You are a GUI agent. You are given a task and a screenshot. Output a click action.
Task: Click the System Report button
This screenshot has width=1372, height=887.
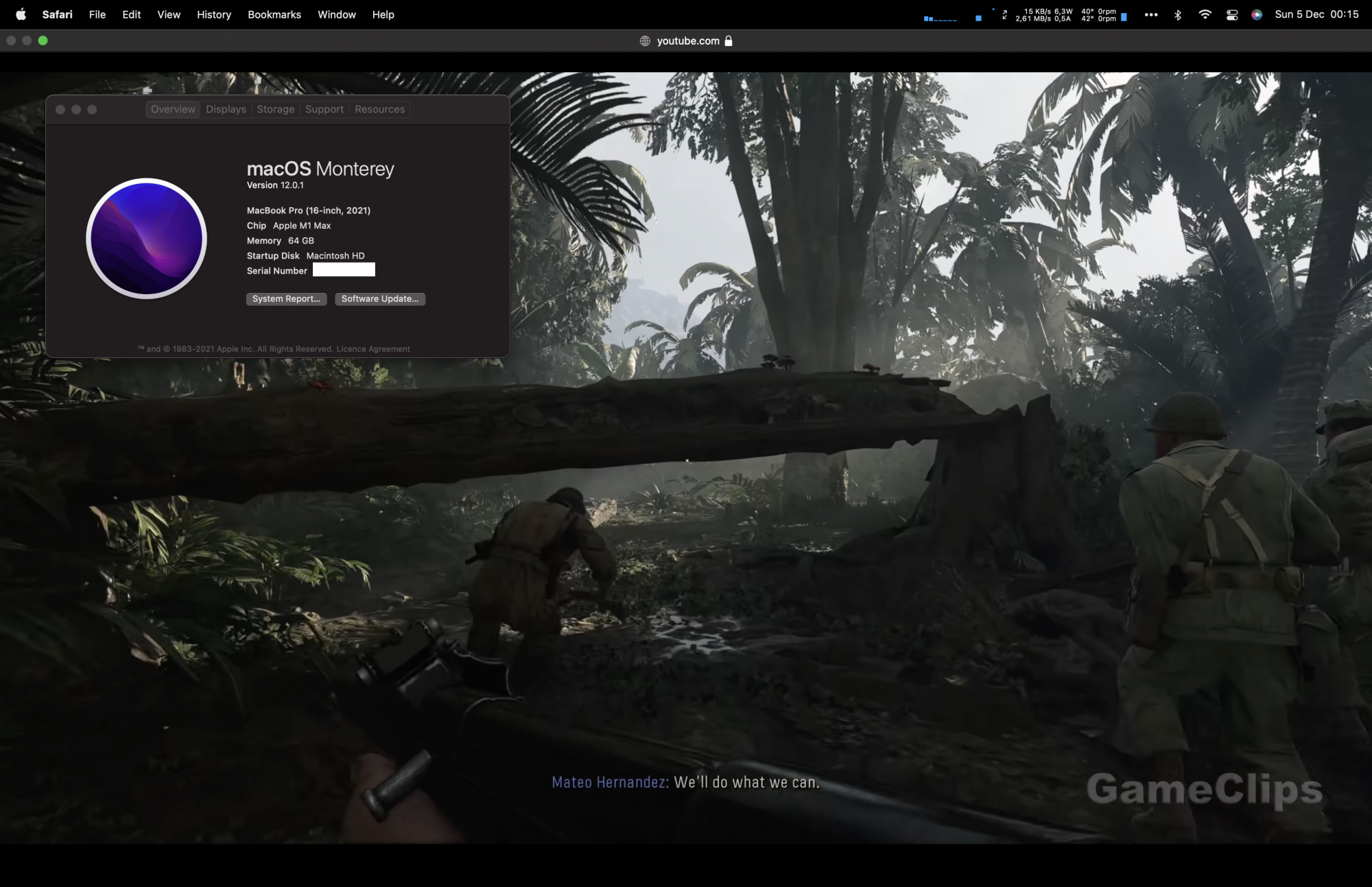[x=286, y=298]
